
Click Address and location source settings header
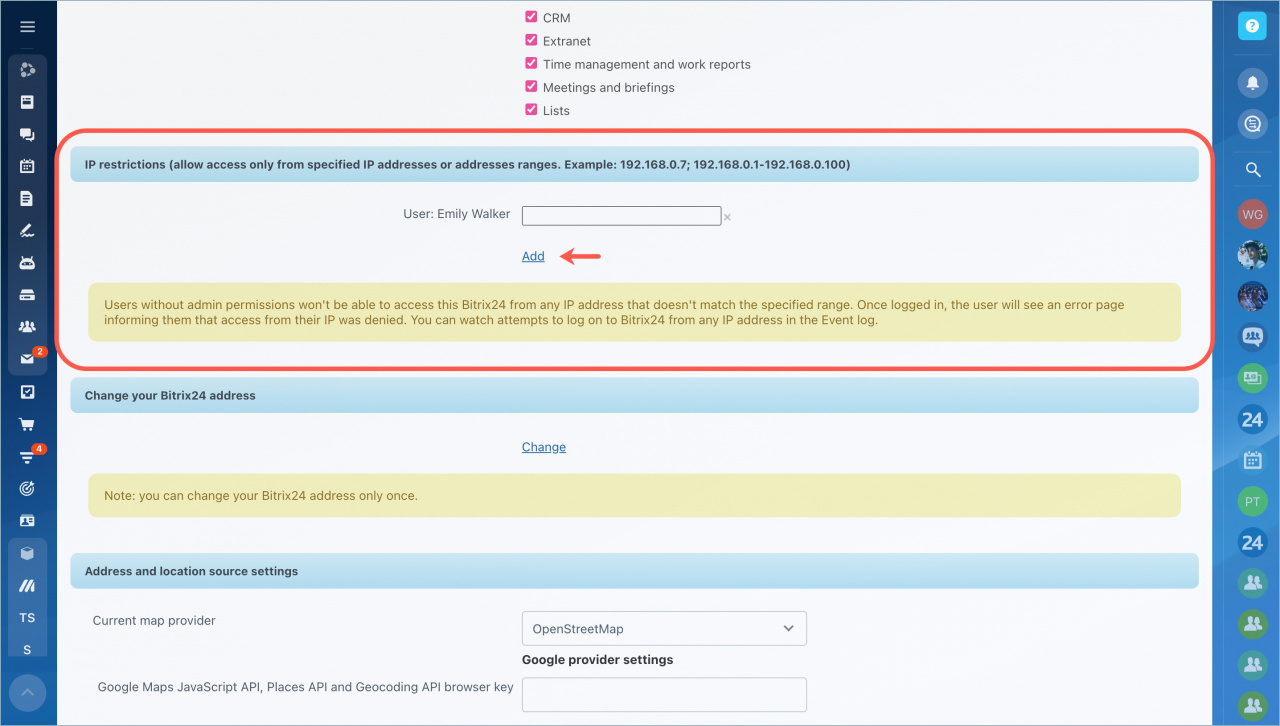click(x=634, y=571)
